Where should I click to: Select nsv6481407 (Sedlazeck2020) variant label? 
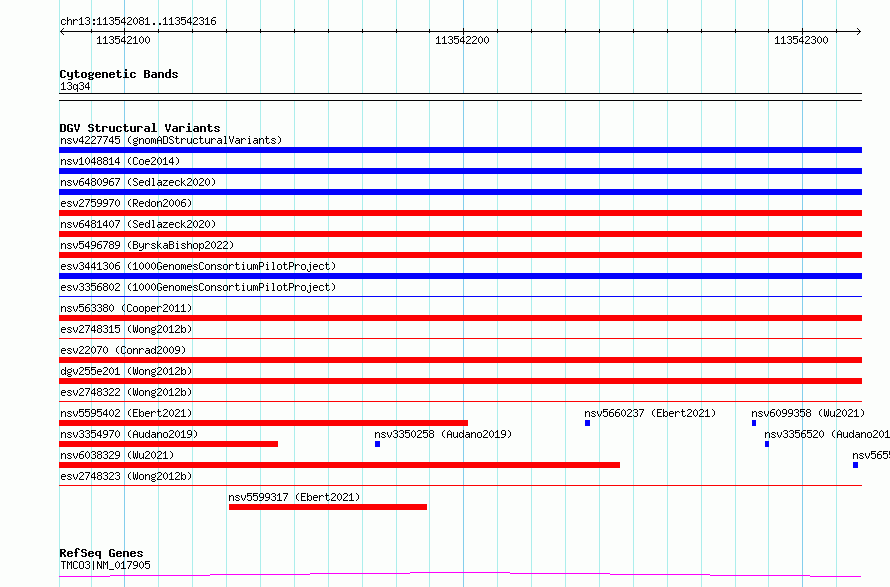[138, 224]
